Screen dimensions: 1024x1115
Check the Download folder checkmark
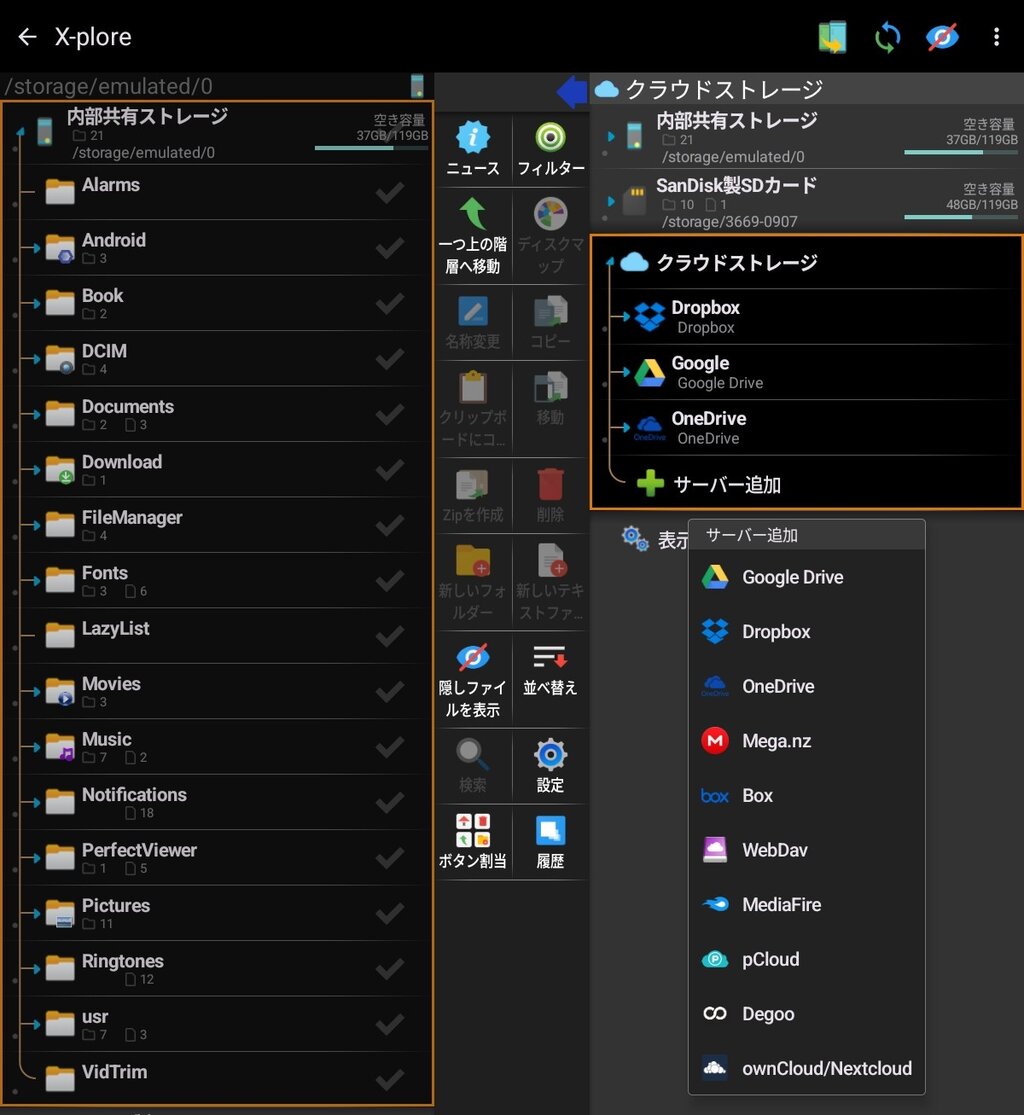pos(390,469)
